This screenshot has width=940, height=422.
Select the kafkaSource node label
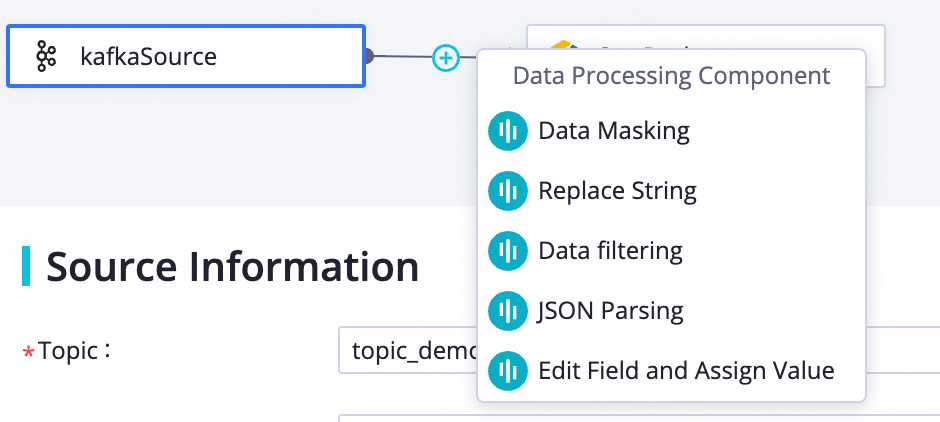(x=148, y=57)
